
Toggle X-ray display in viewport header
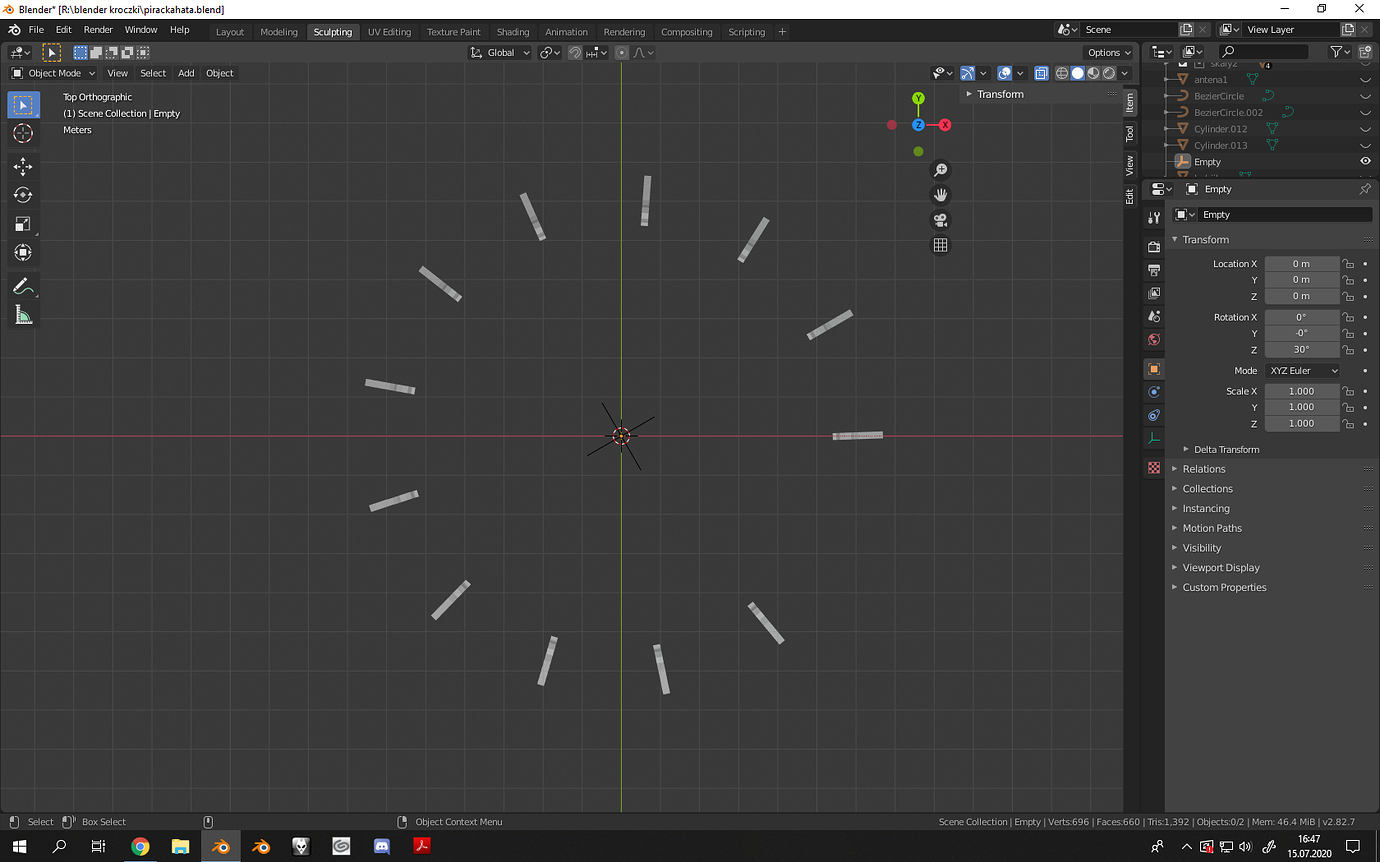[x=1041, y=73]
